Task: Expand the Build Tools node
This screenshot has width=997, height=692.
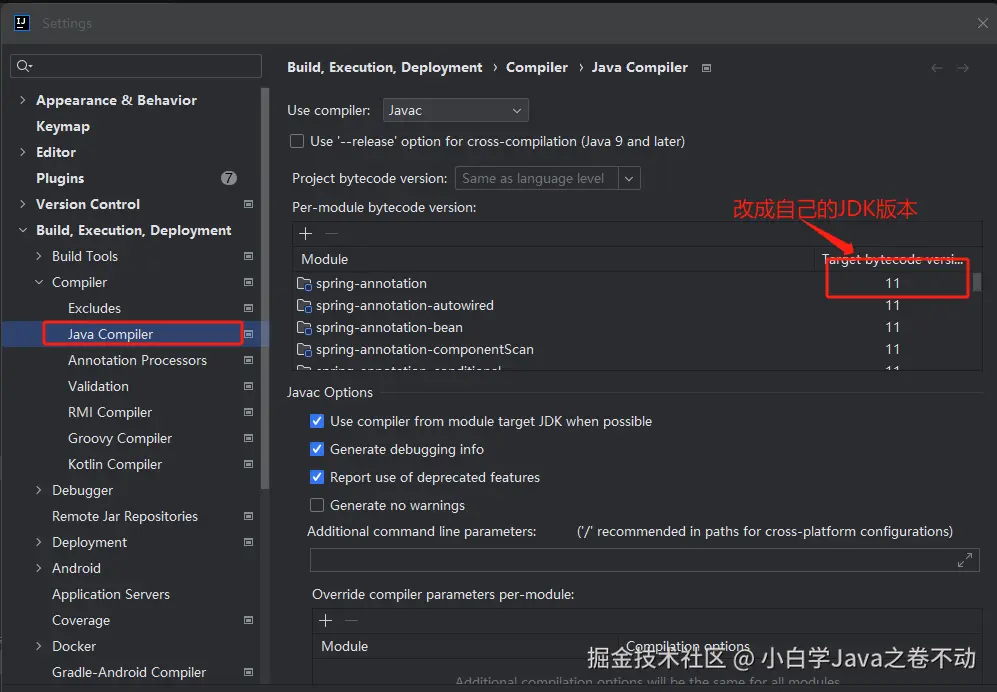Action: click(x=39, y=256)
